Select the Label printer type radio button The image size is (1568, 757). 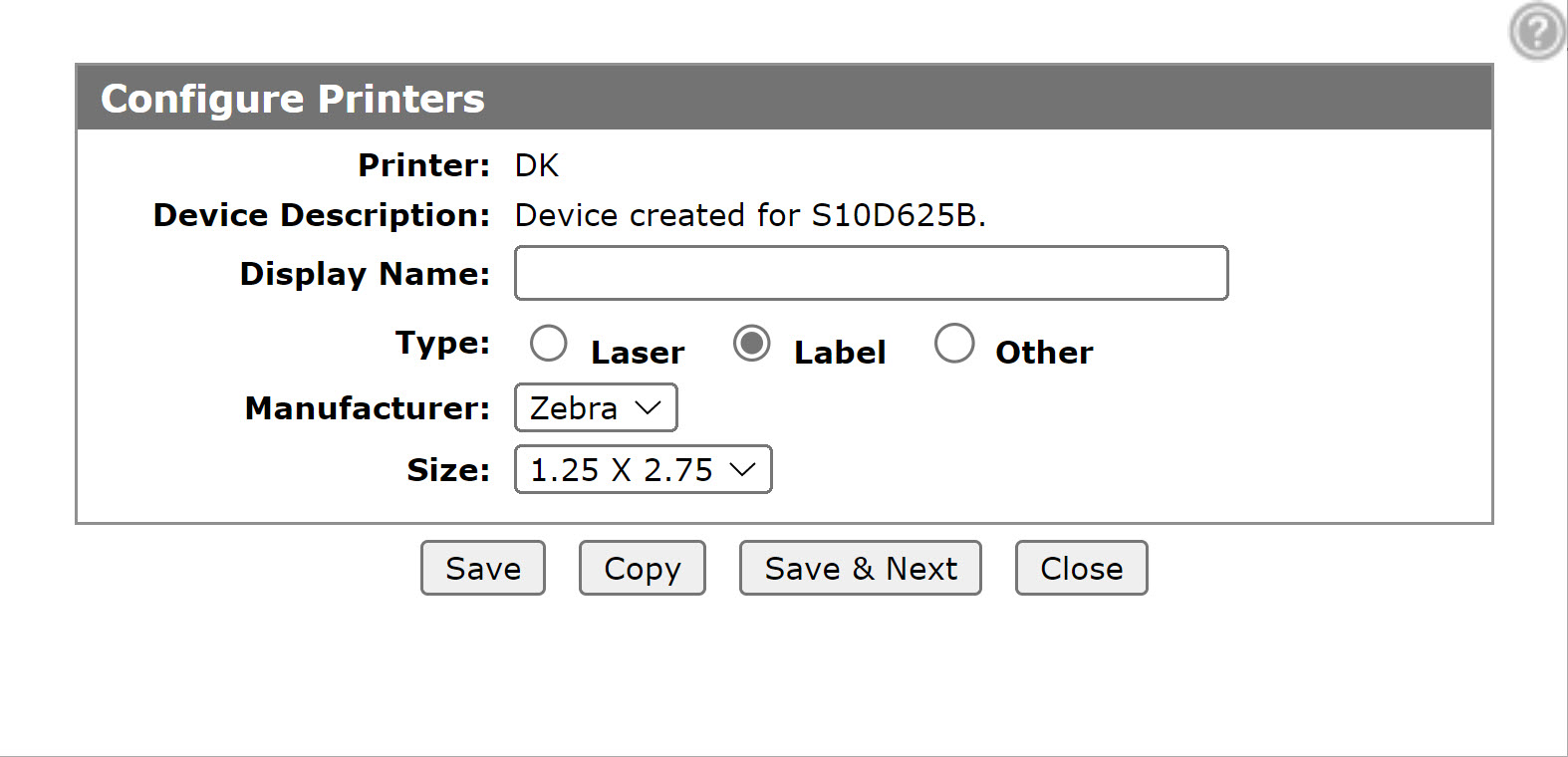(751, 344)
